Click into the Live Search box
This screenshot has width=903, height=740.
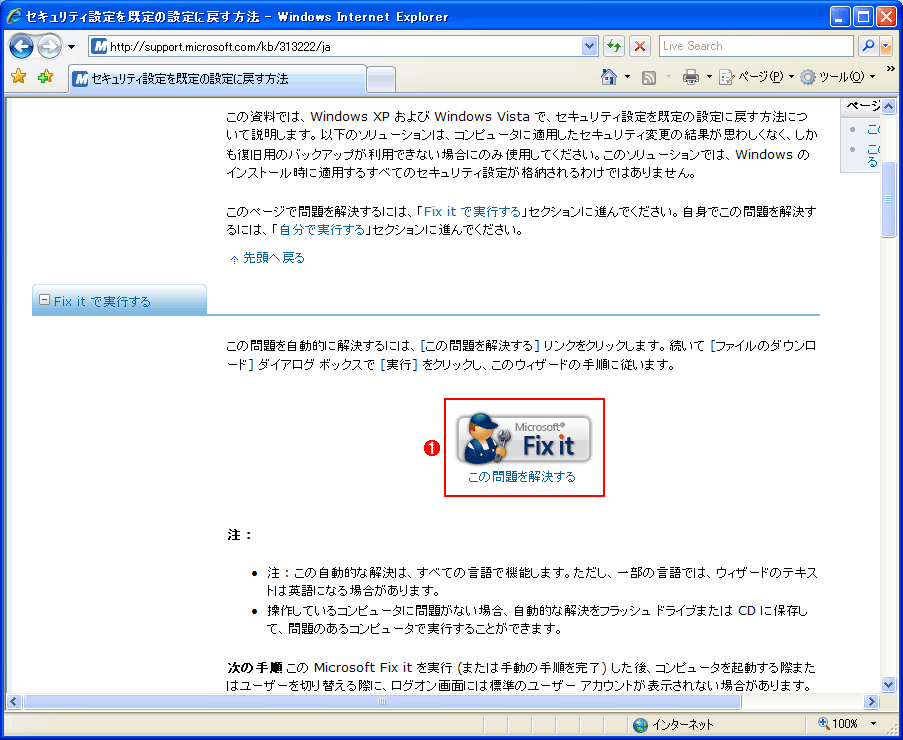[756, 46]
